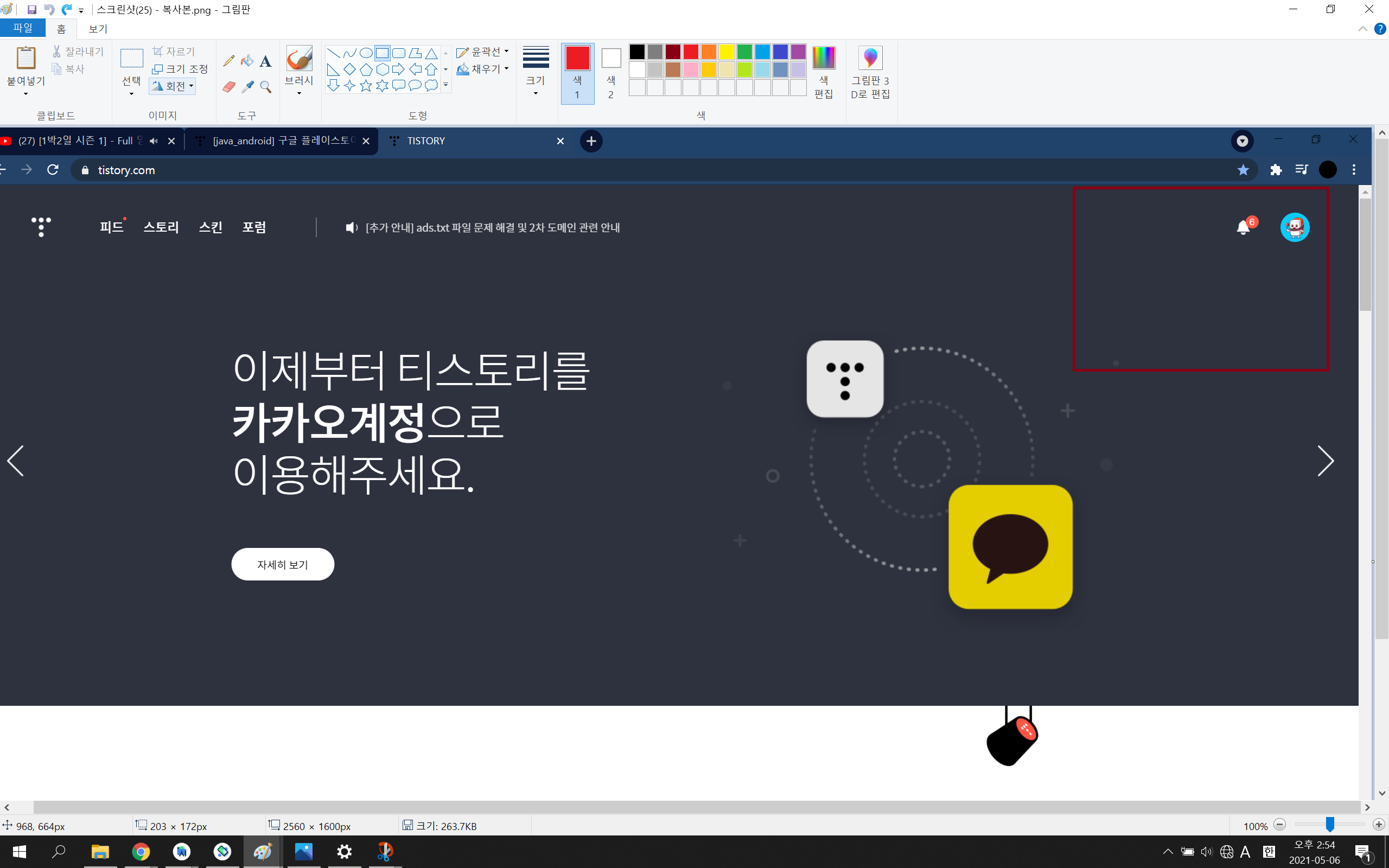Select the Color picker eyedropper tool
1389x868 pixels.
point(247,87)
